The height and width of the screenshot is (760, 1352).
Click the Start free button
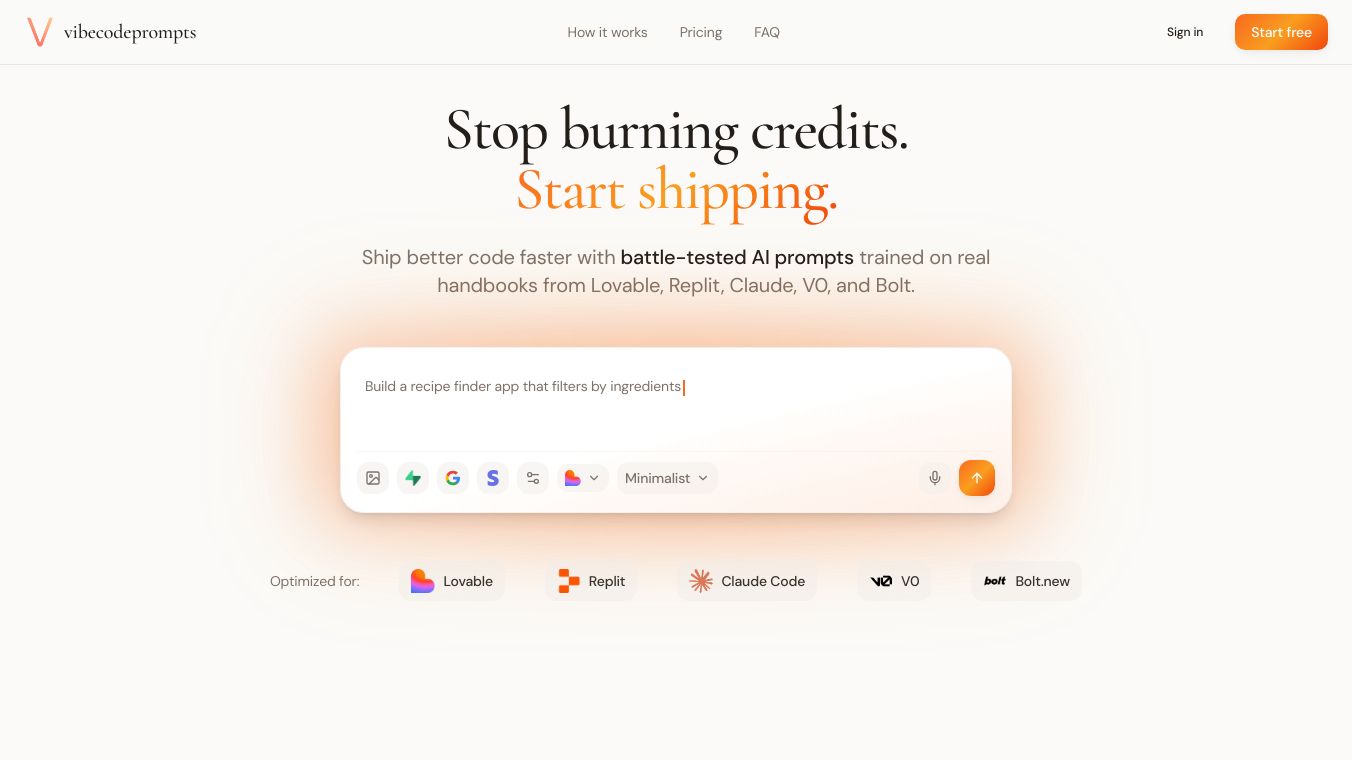pos(1281,32)
